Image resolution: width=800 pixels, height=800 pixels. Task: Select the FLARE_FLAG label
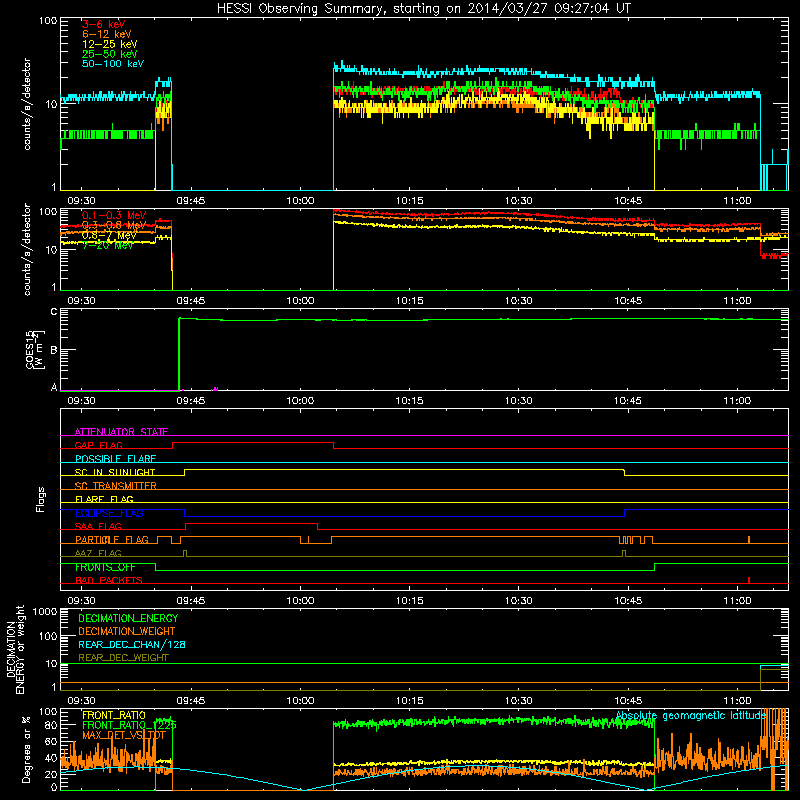[x=104, y=499]
